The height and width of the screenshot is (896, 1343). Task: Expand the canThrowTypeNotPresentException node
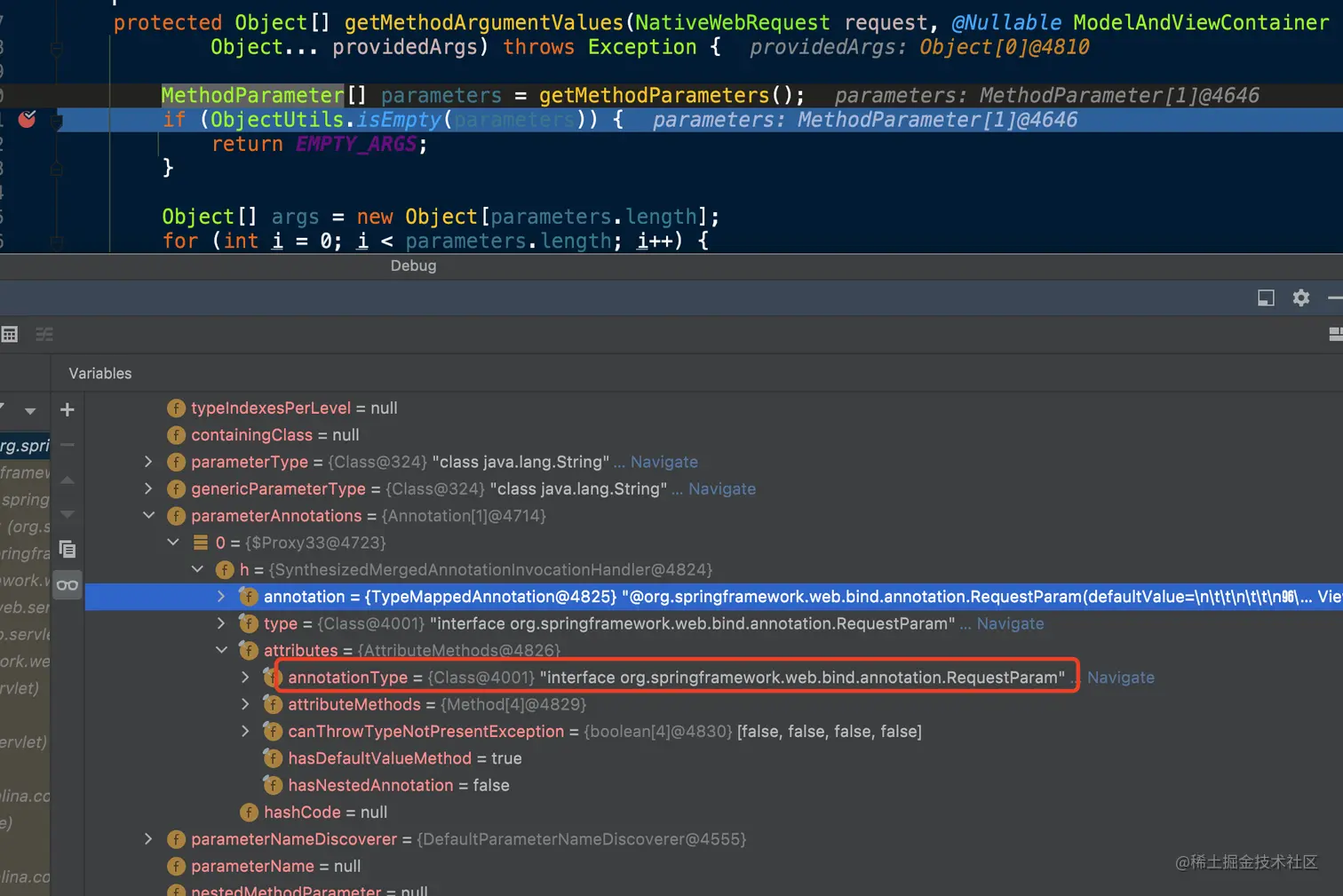pyautogui.click(x=246, y=731)
